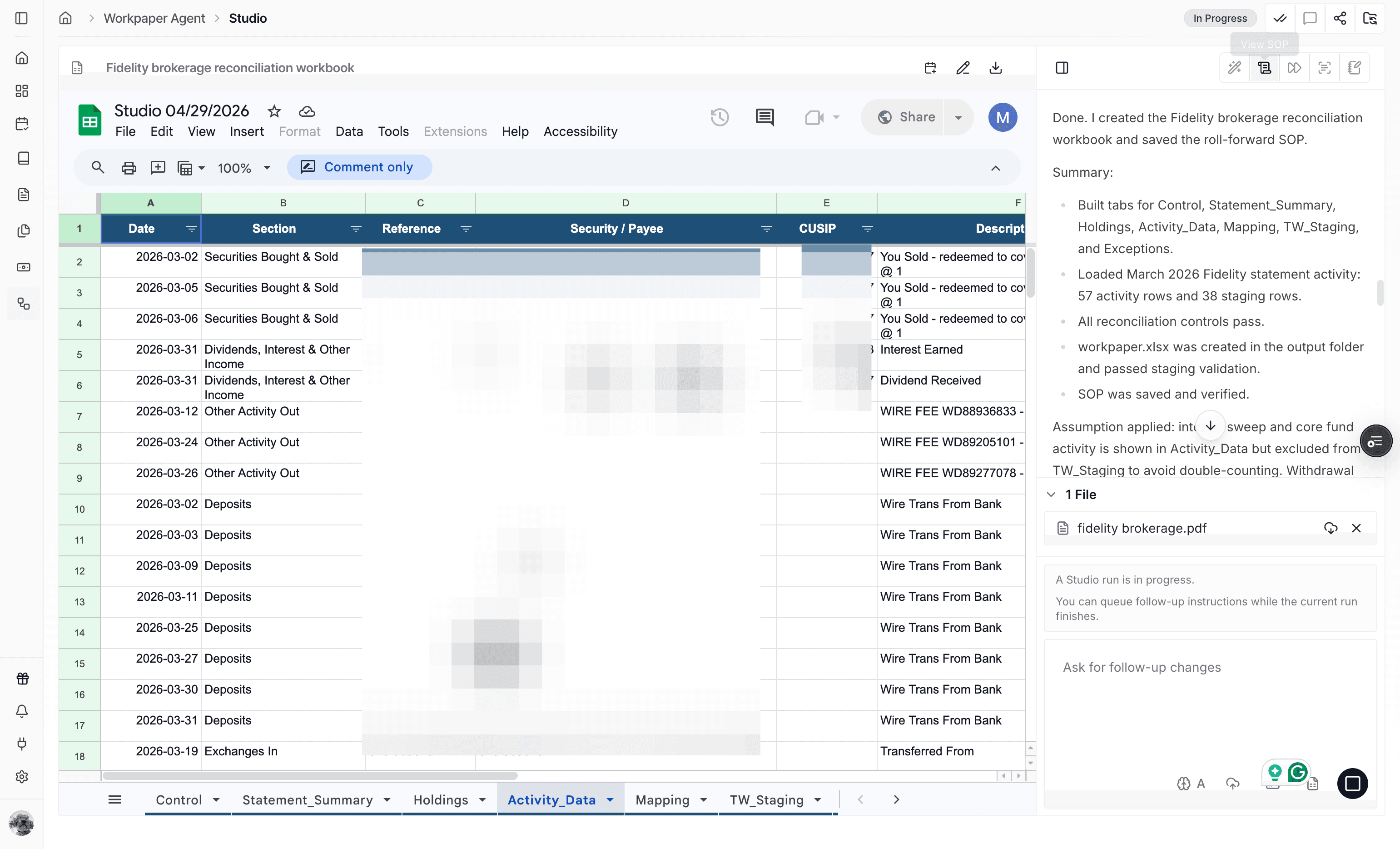
Task: Click the fast-forward icon in panel toolbar
Action: [x=1294, y=68]
